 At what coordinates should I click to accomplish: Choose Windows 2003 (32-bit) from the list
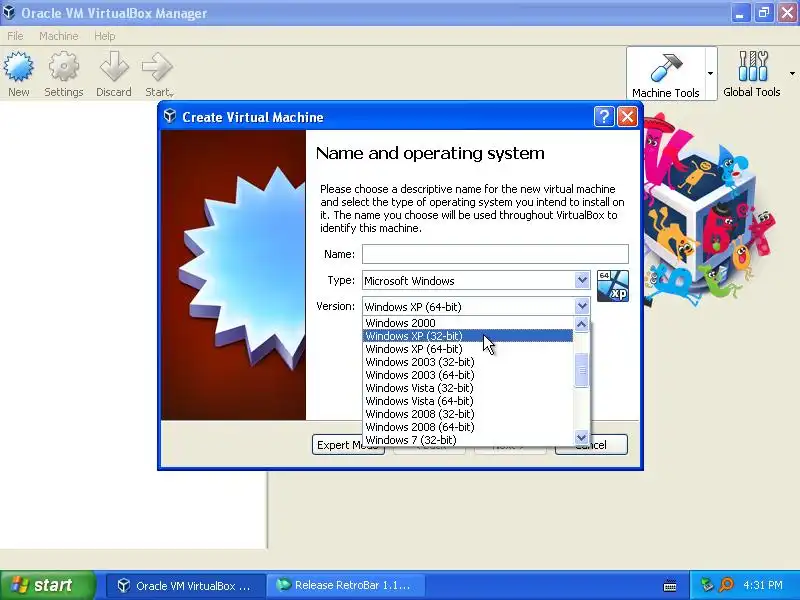click(468, 362)
